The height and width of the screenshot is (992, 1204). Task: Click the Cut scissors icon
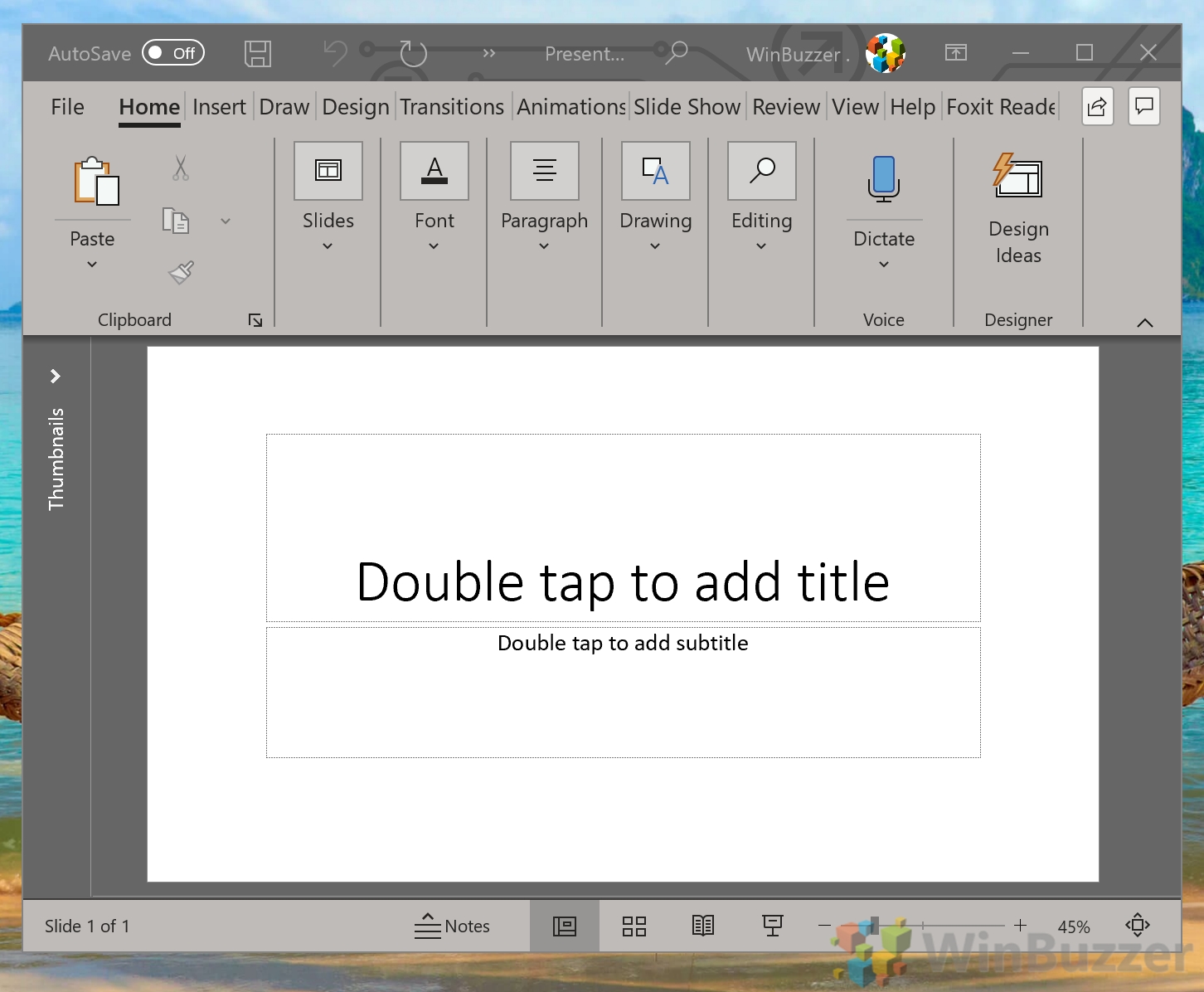point(181,168)
